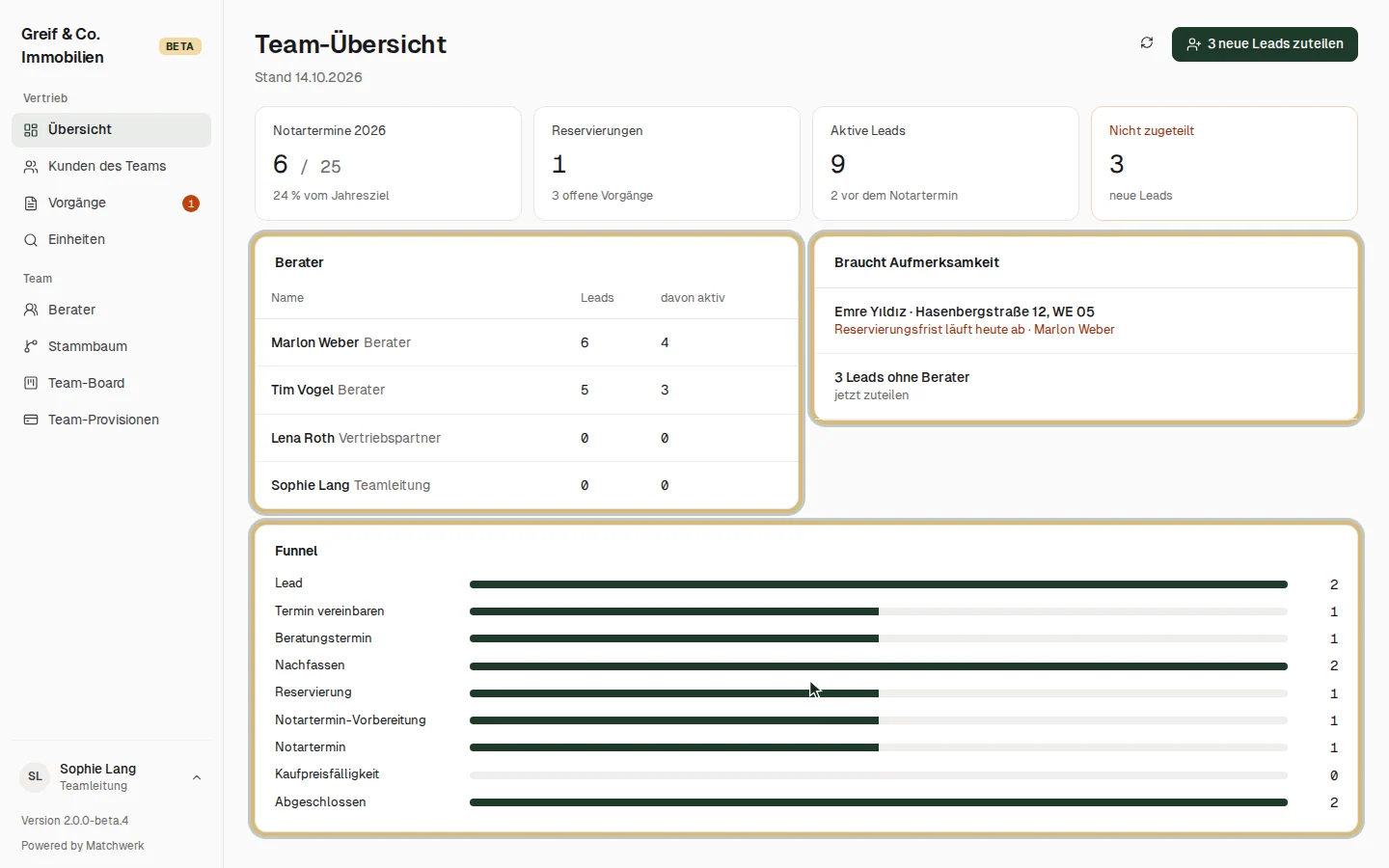Click the Team-Board icon
The width and height of the screenshot is (1389, 868).
(31, 384)
